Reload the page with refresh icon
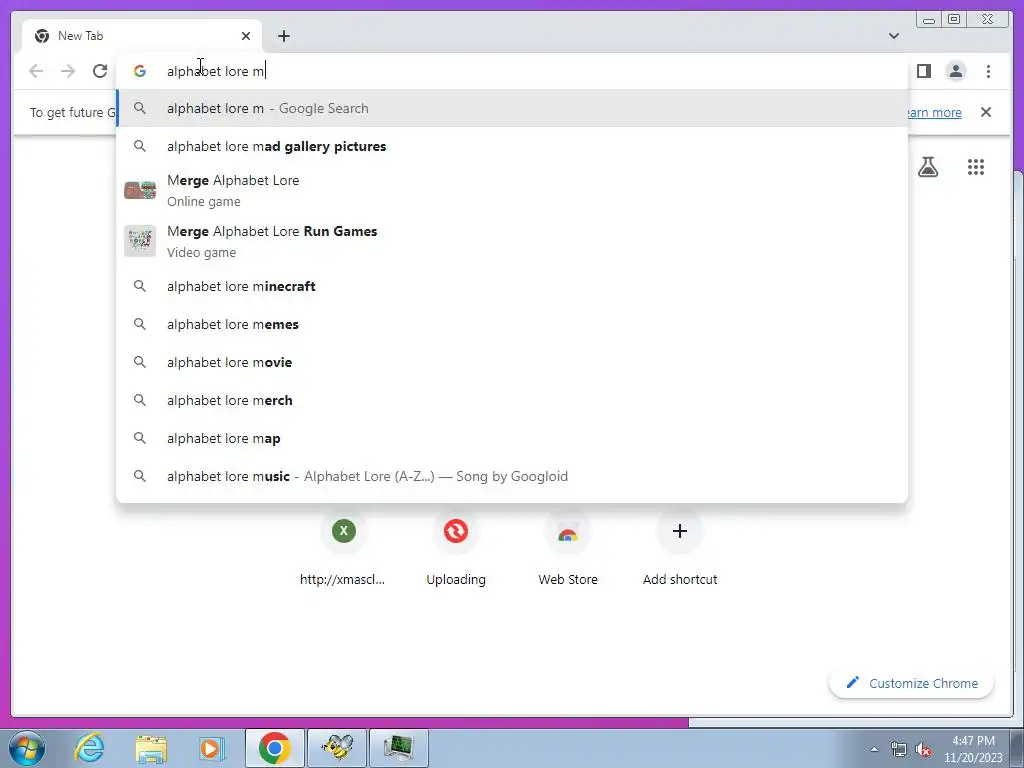 click(100, 71)
